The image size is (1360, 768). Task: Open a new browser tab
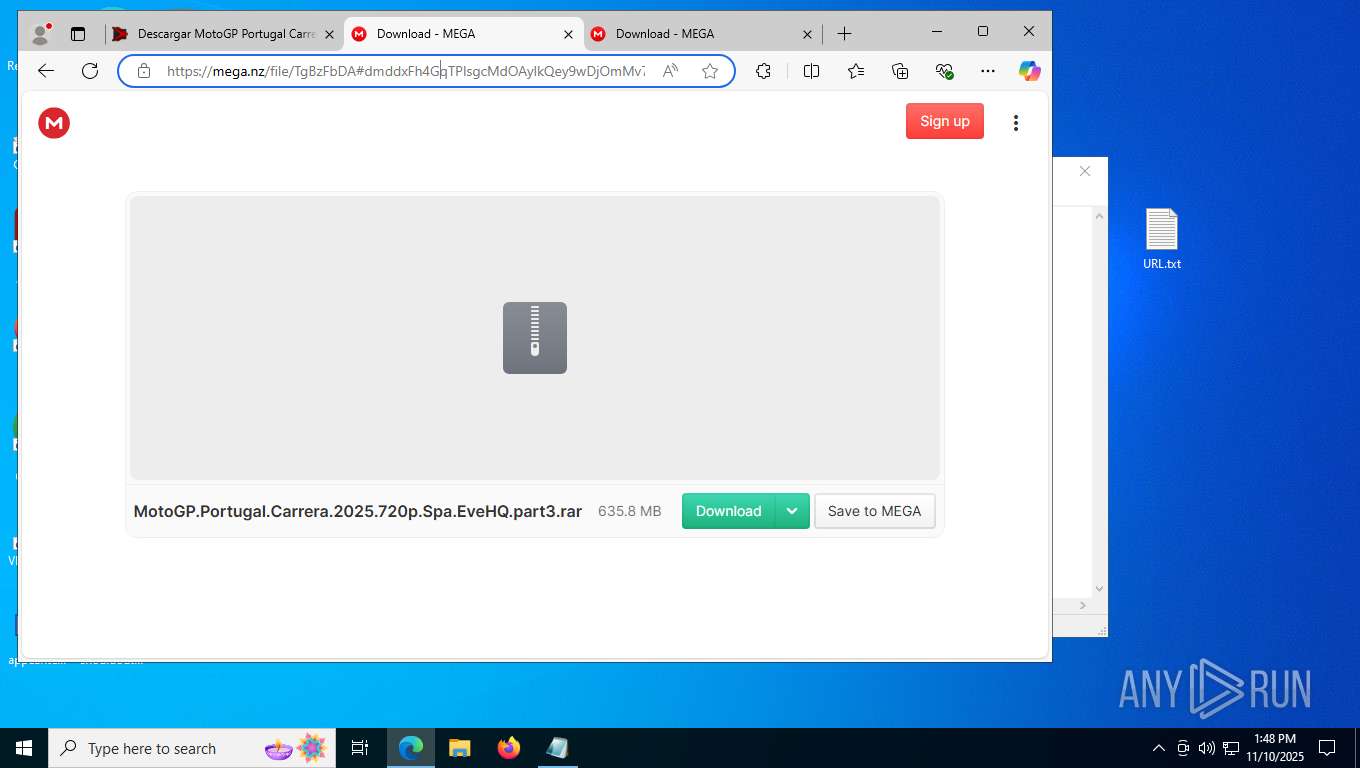click(x=844, y=34)
